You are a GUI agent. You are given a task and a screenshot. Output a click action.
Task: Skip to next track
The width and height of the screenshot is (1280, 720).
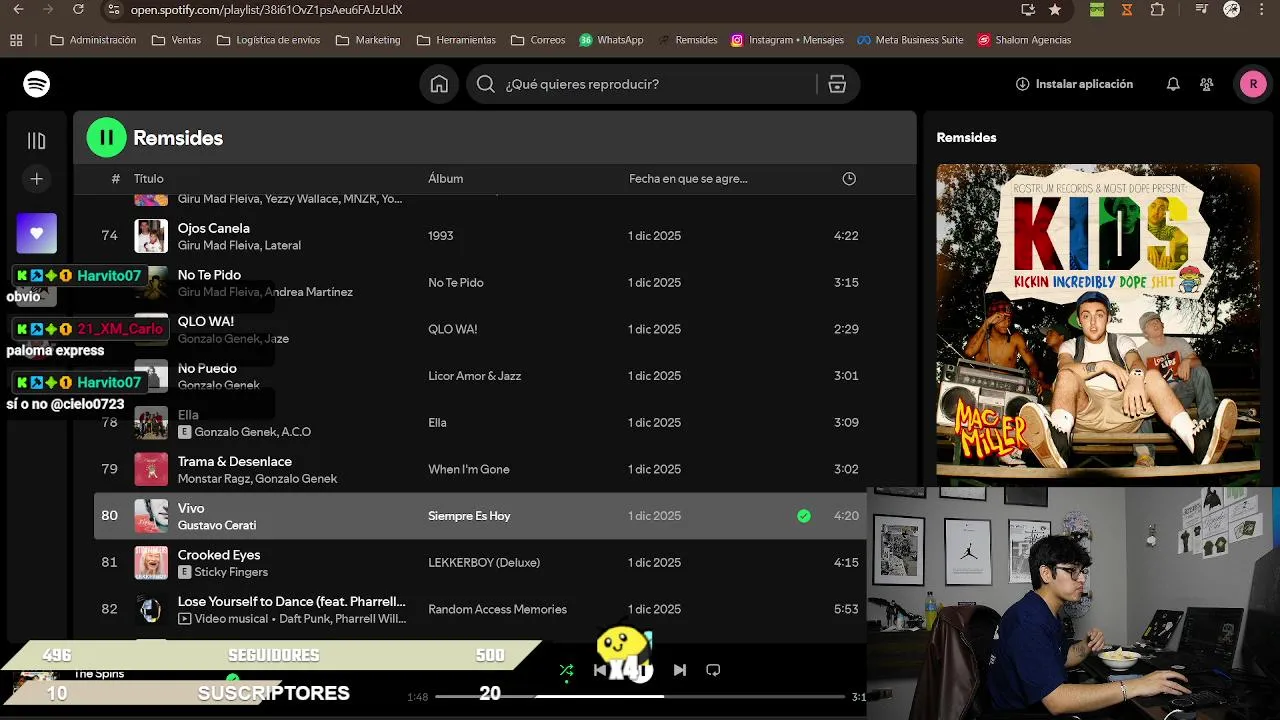coord(680,670)
